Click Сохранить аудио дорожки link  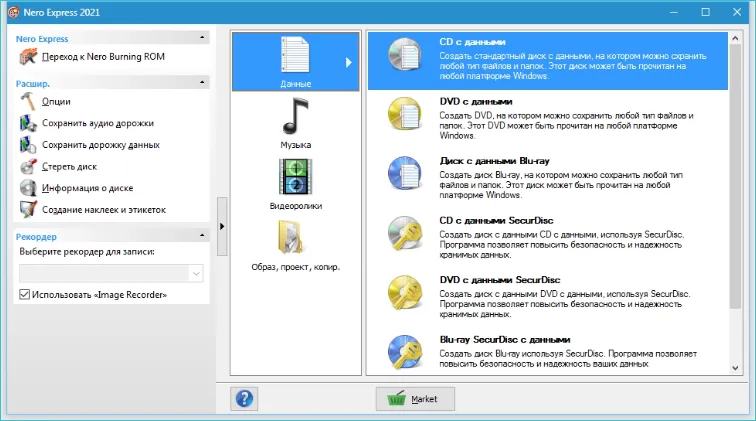point(98,123)
